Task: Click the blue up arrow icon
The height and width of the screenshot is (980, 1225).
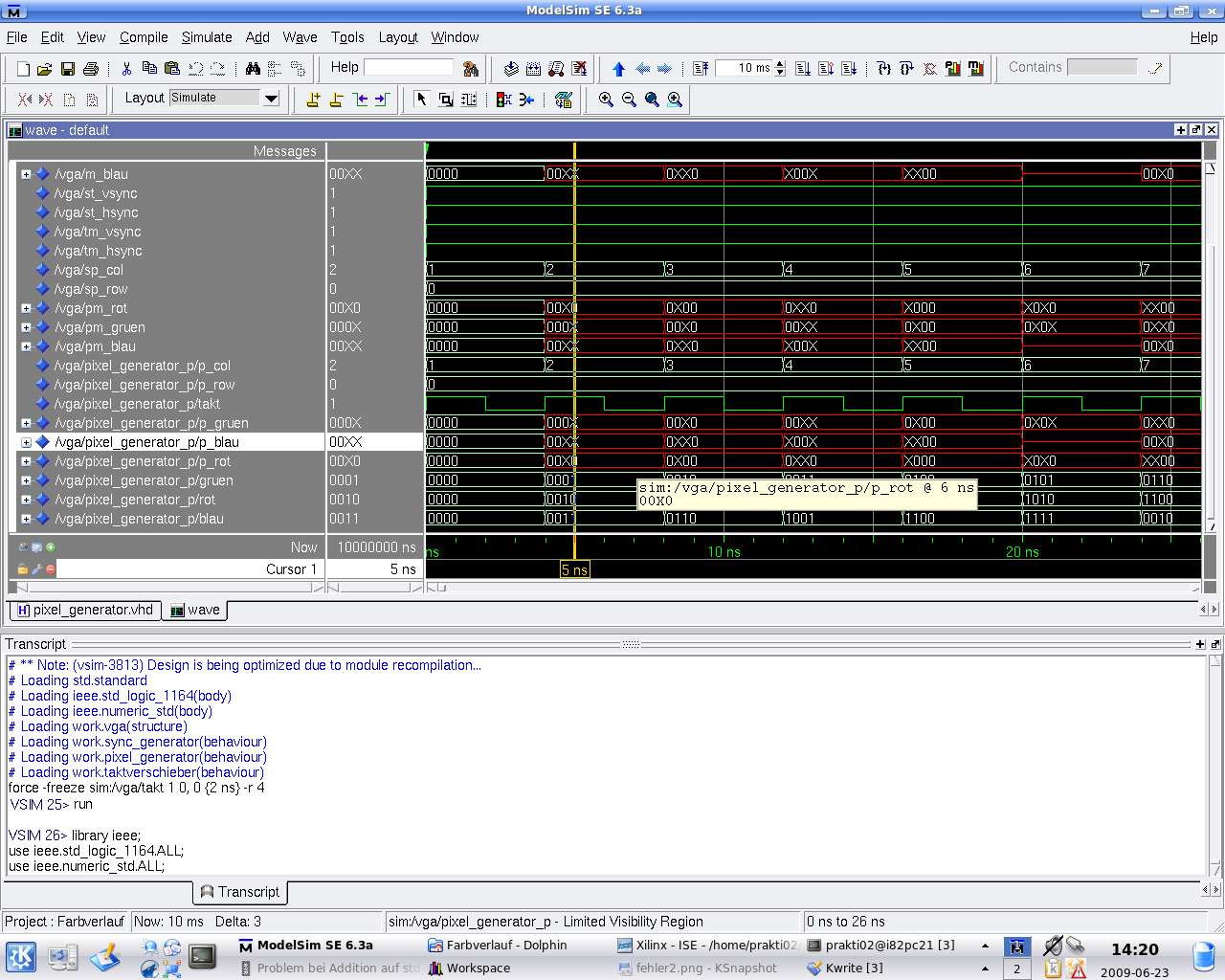Action: tap(618, 69)
